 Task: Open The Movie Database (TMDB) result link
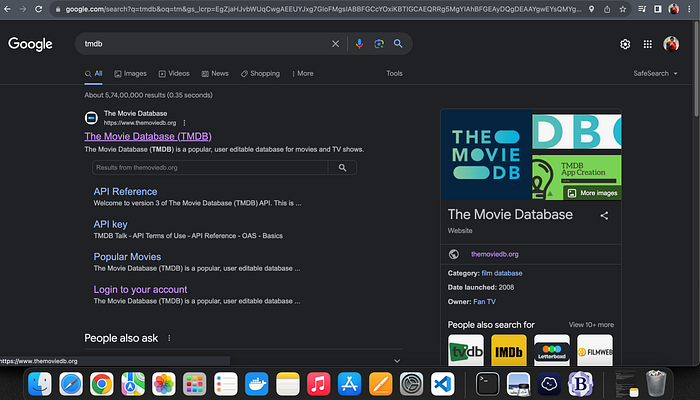pyautogui.click(x=148, y=136)
